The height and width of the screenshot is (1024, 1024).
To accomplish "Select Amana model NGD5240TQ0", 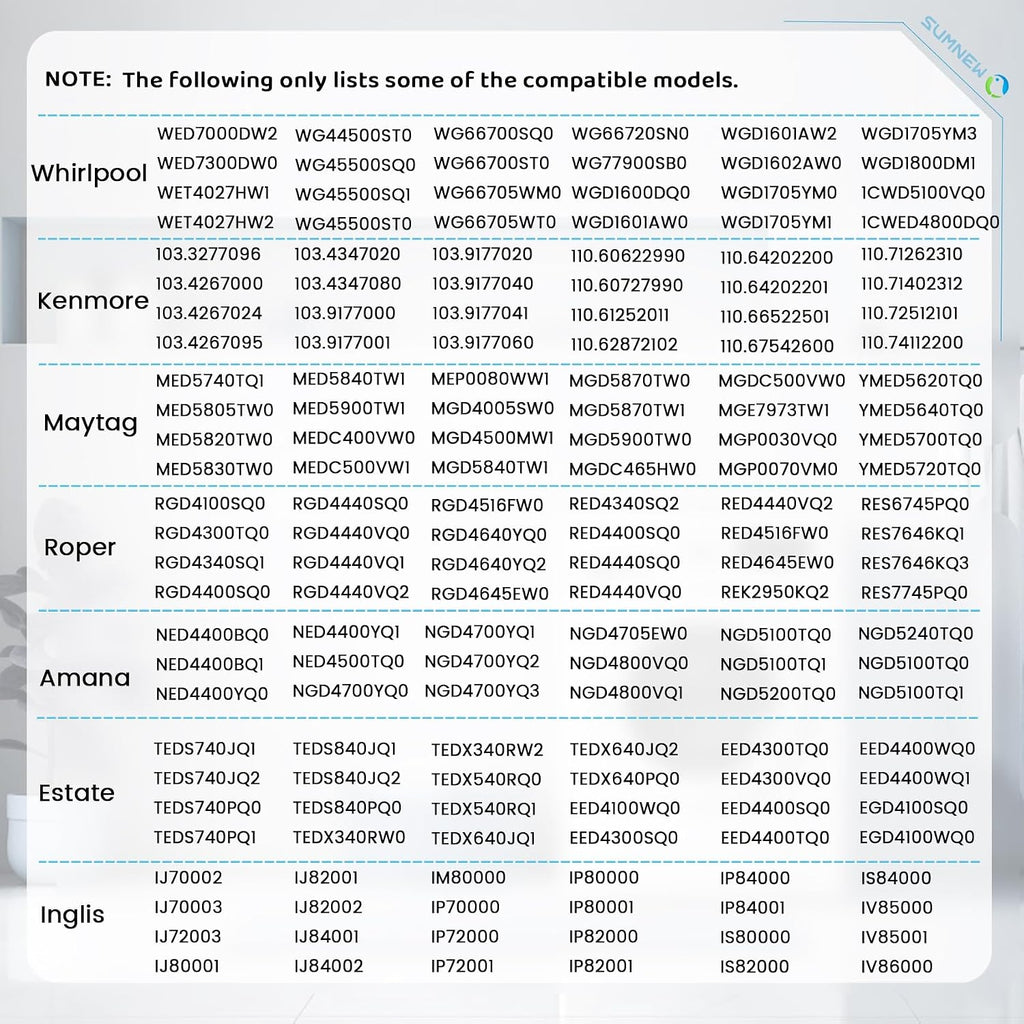I will click(916, 633).
